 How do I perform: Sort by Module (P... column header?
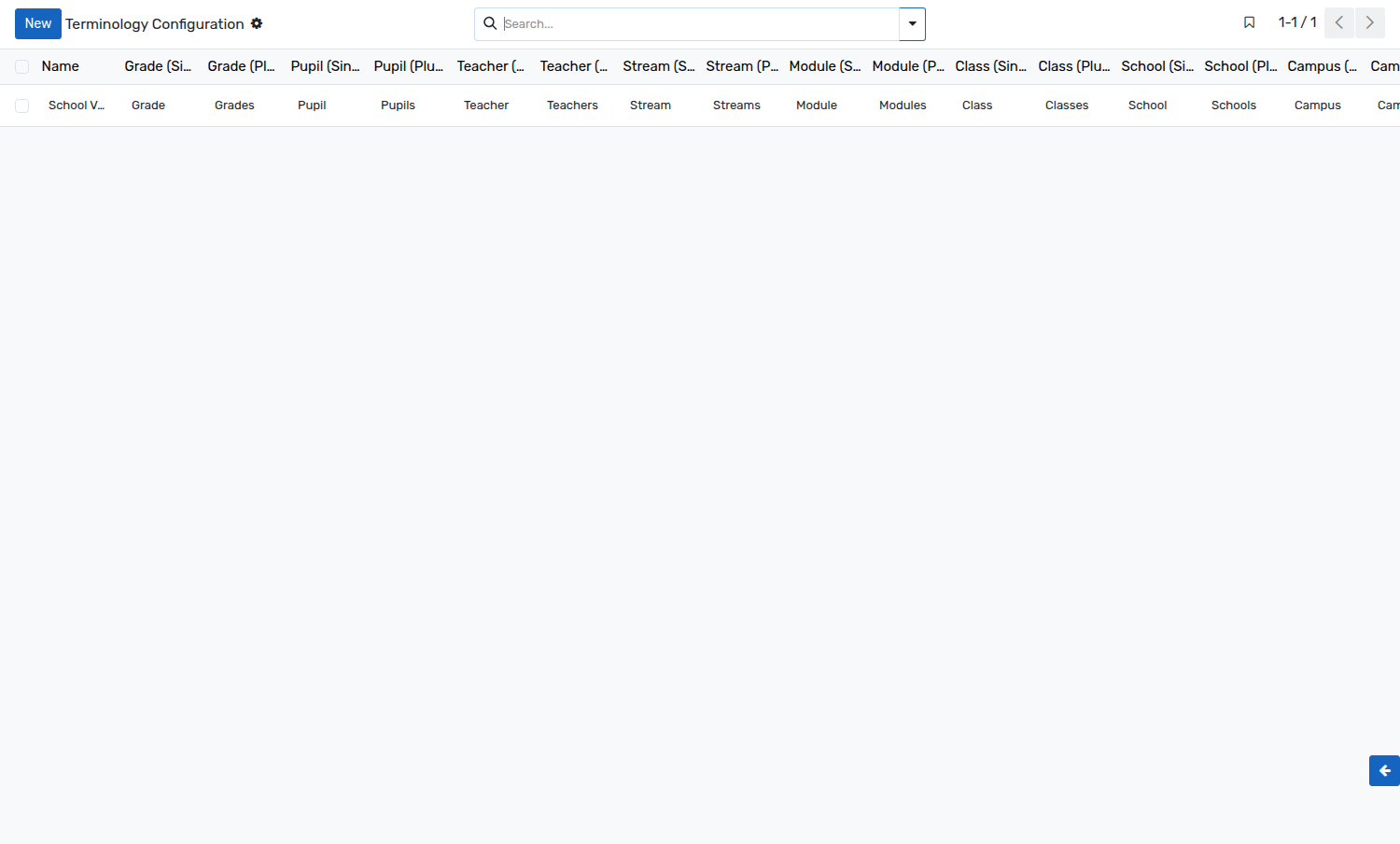point(908,66)
